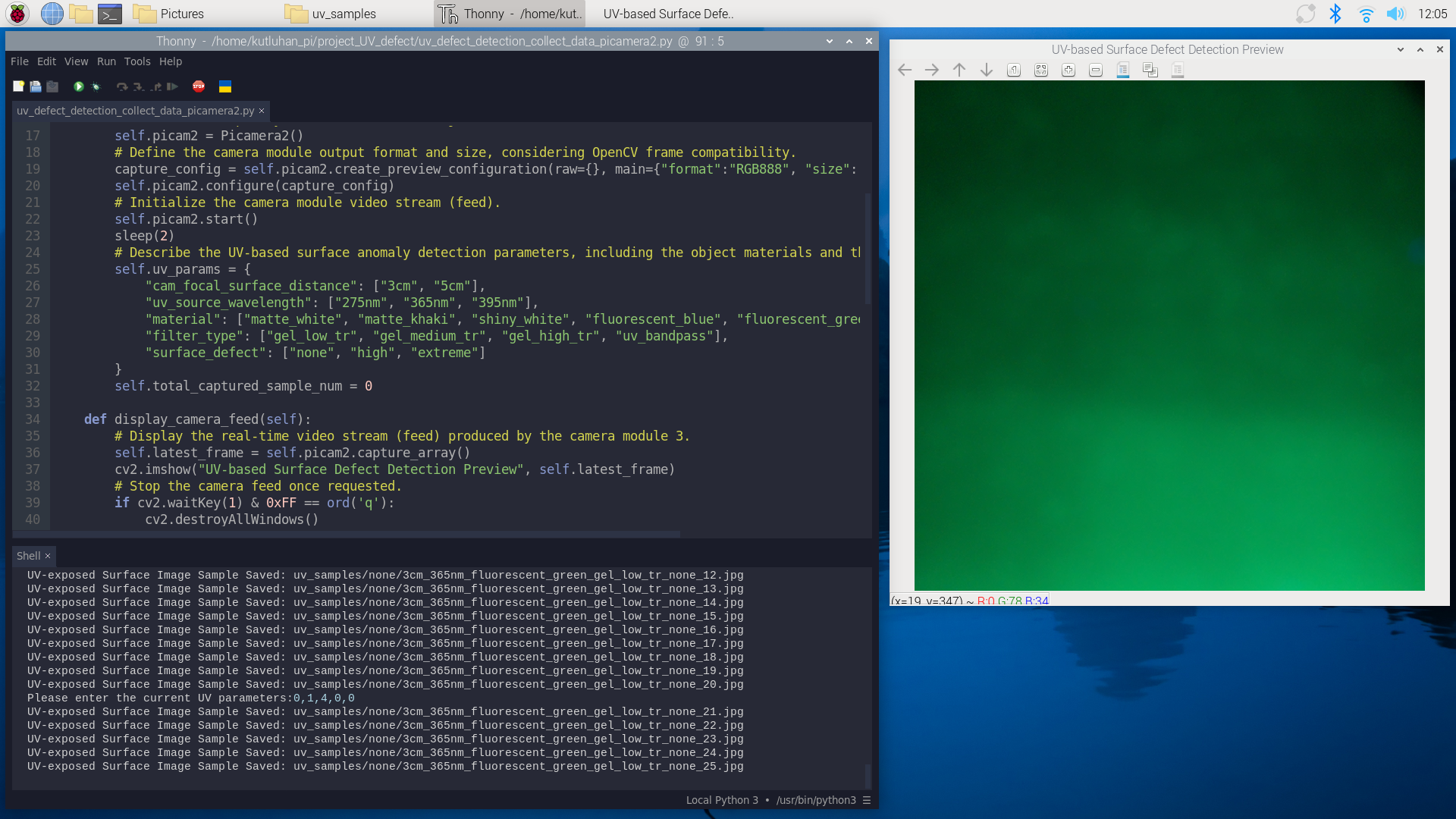Fit preview image to window size
Screen dimensions: 1456x819
point(1041,70)
